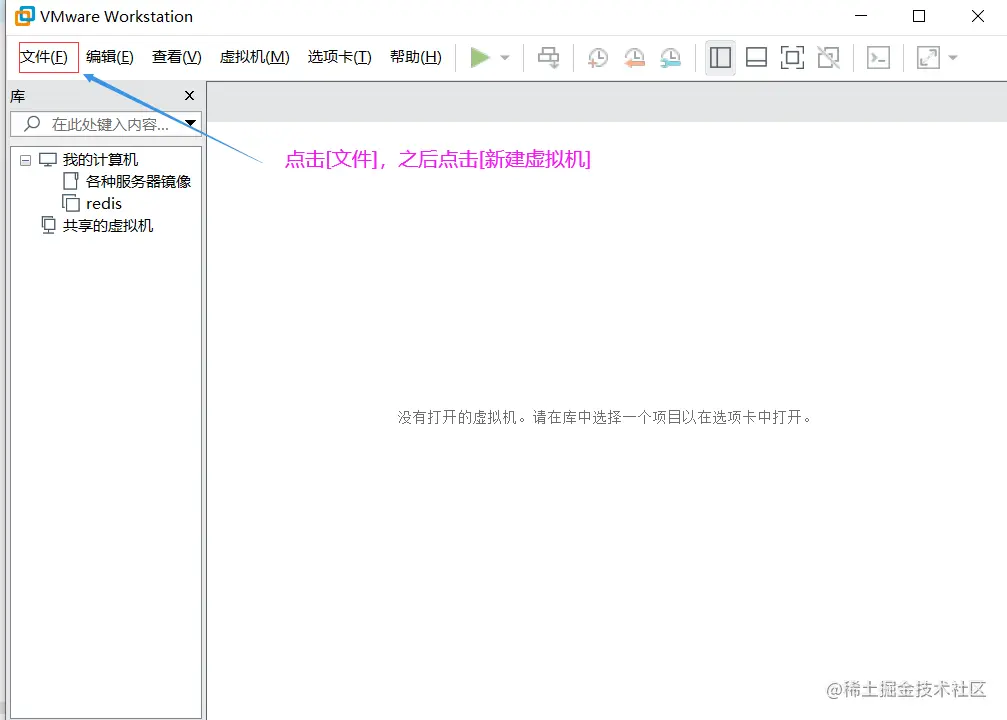The height and width of the screenshot is (720, 1007).
Task: Open the console view
Action: pyautogui.click(x=878, y=57)
